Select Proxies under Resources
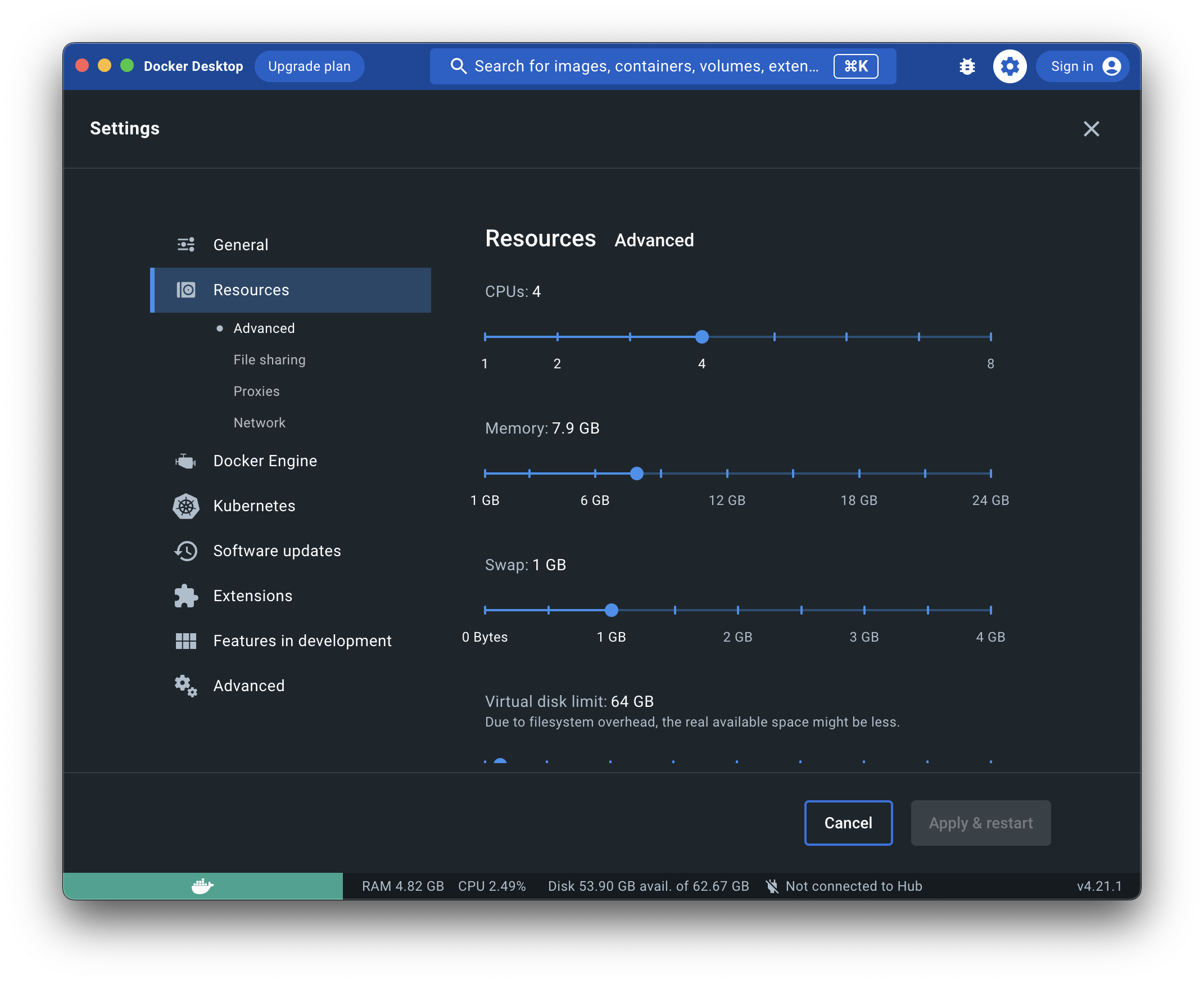Image resolution: width=1204 pixels, height=983 pixels. pyautogui.click(x=256, y=391)
